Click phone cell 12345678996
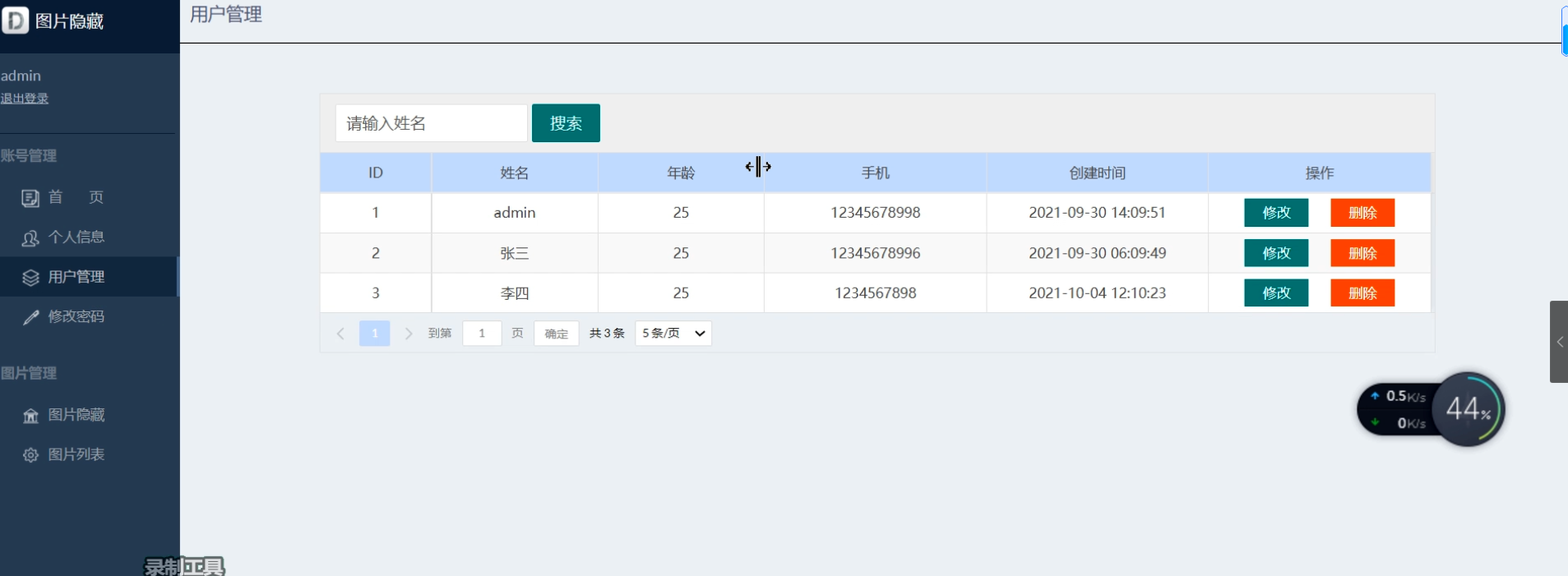Image resolution: width=1568 pixels, height=576 pixels. pyautogui.click(x=876, y=253)
